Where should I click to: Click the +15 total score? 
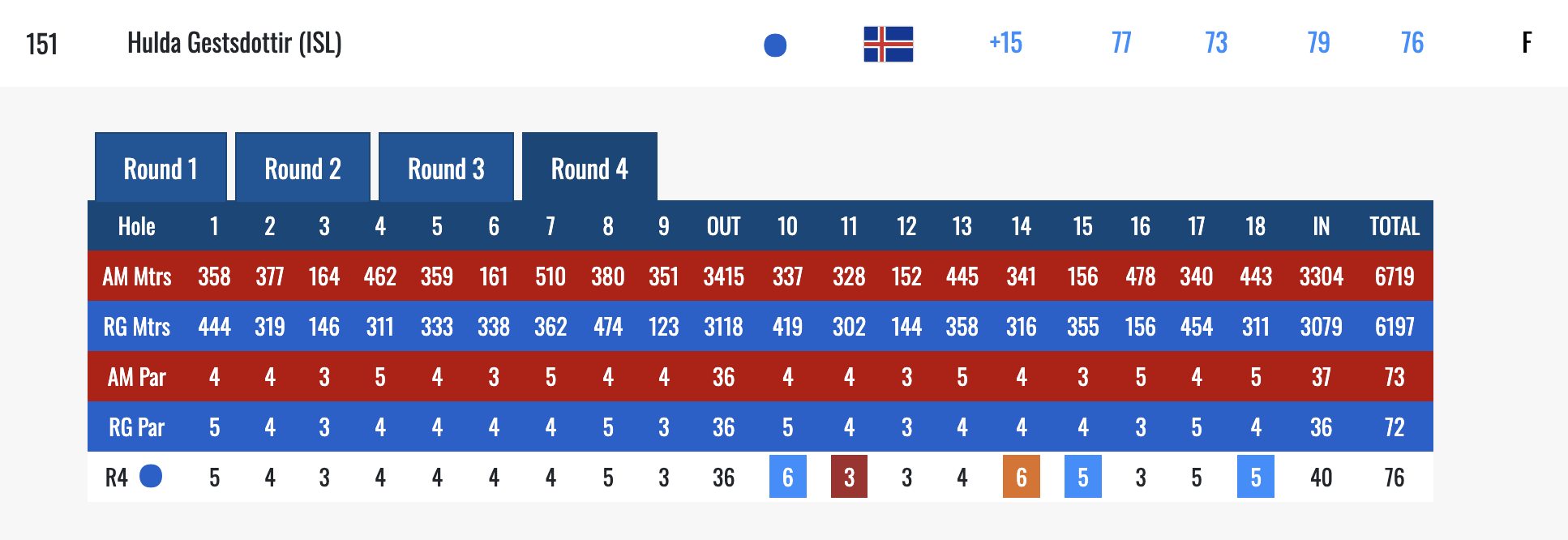coord(1005,43)
